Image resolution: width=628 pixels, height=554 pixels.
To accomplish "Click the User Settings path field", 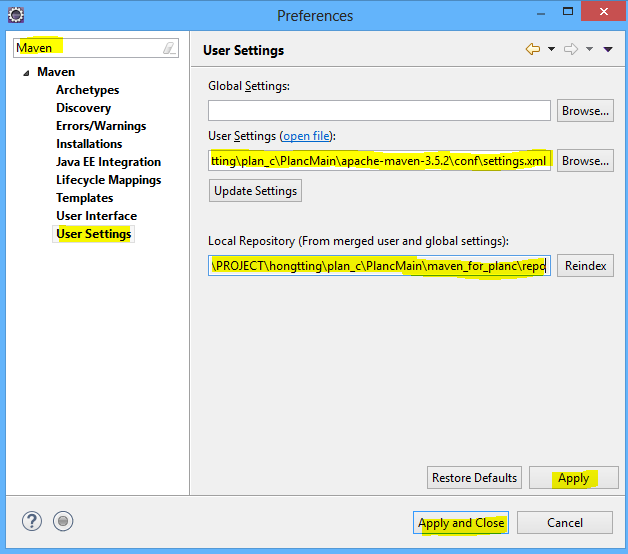I will [x=379, y=160].
